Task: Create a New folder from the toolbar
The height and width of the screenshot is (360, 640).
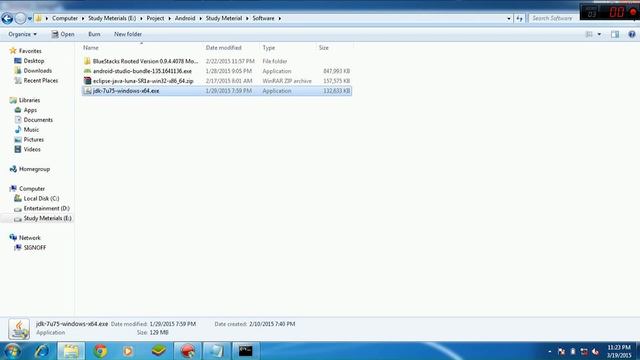Action: pyautogui.click(x=128, y=34)
